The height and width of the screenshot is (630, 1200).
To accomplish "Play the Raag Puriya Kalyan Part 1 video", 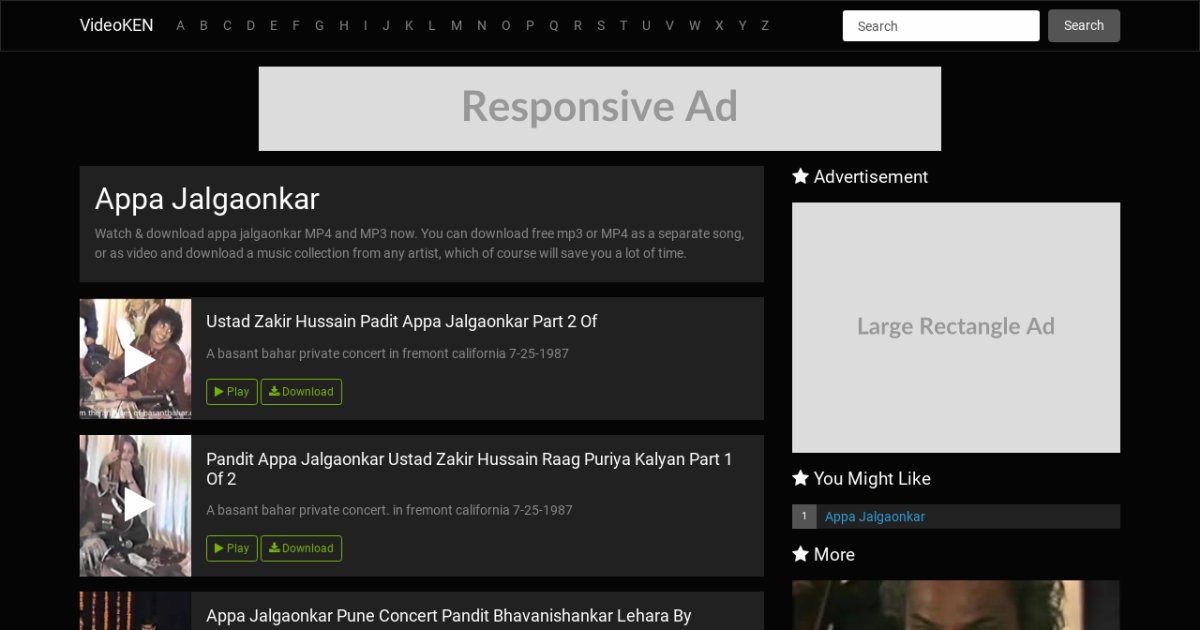I will (232, 548).
